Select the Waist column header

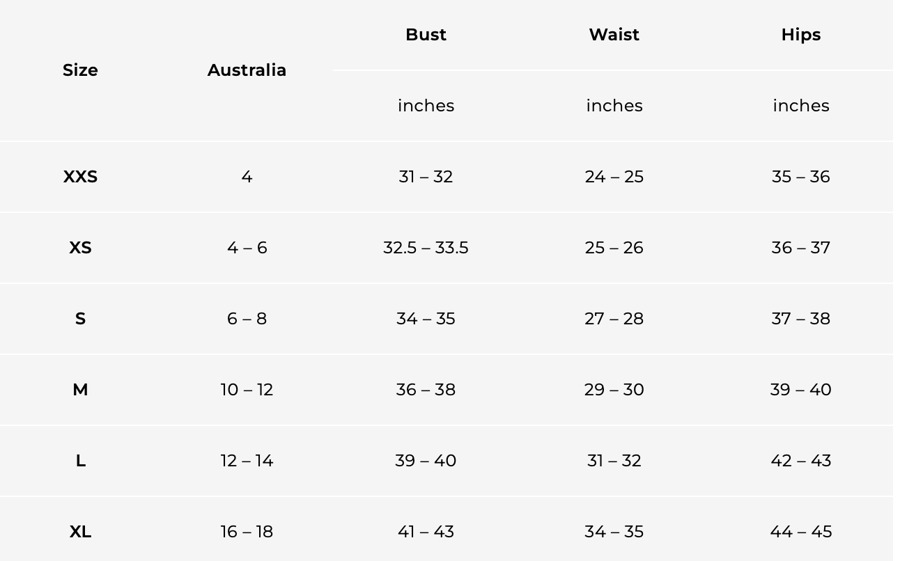coord(614,35)
